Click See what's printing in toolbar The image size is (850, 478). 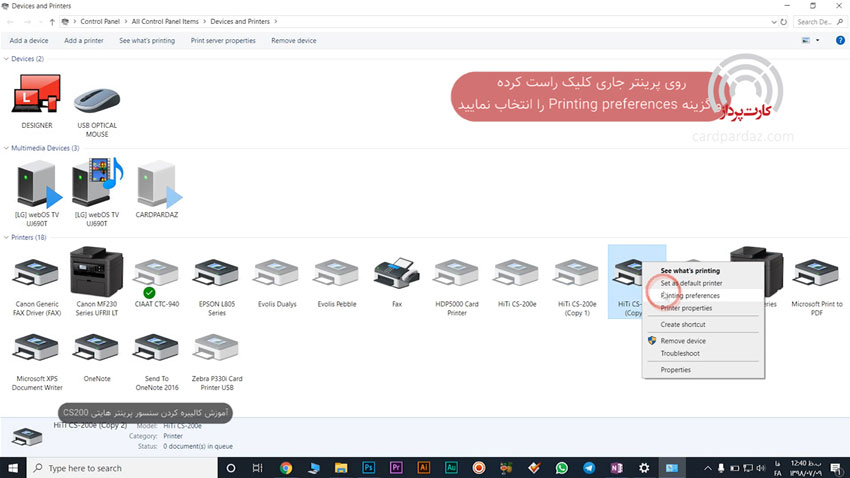(147, 41)
